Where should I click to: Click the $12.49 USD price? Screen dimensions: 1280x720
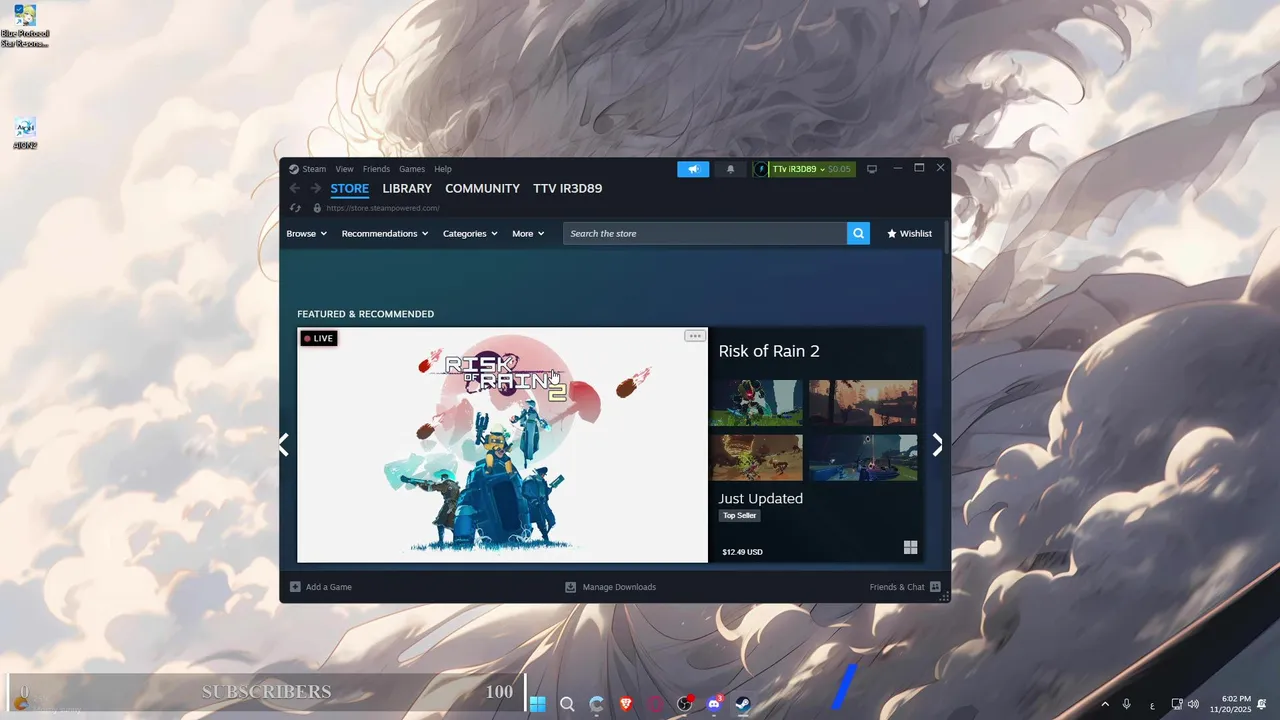coord(742,552)
